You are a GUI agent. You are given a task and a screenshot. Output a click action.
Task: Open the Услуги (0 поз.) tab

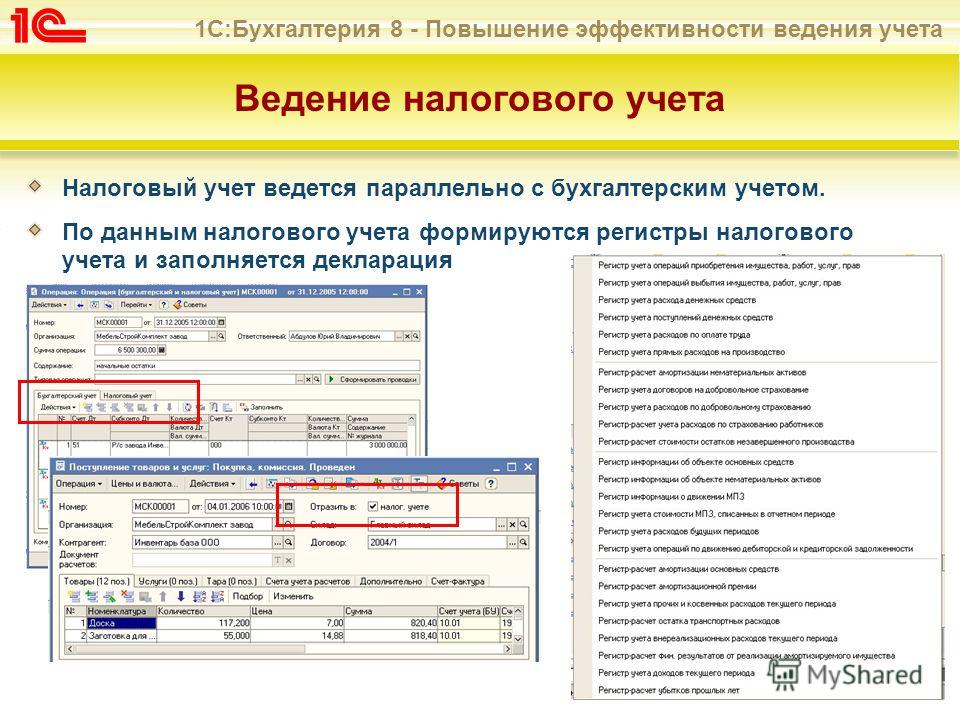coord(168,581)
